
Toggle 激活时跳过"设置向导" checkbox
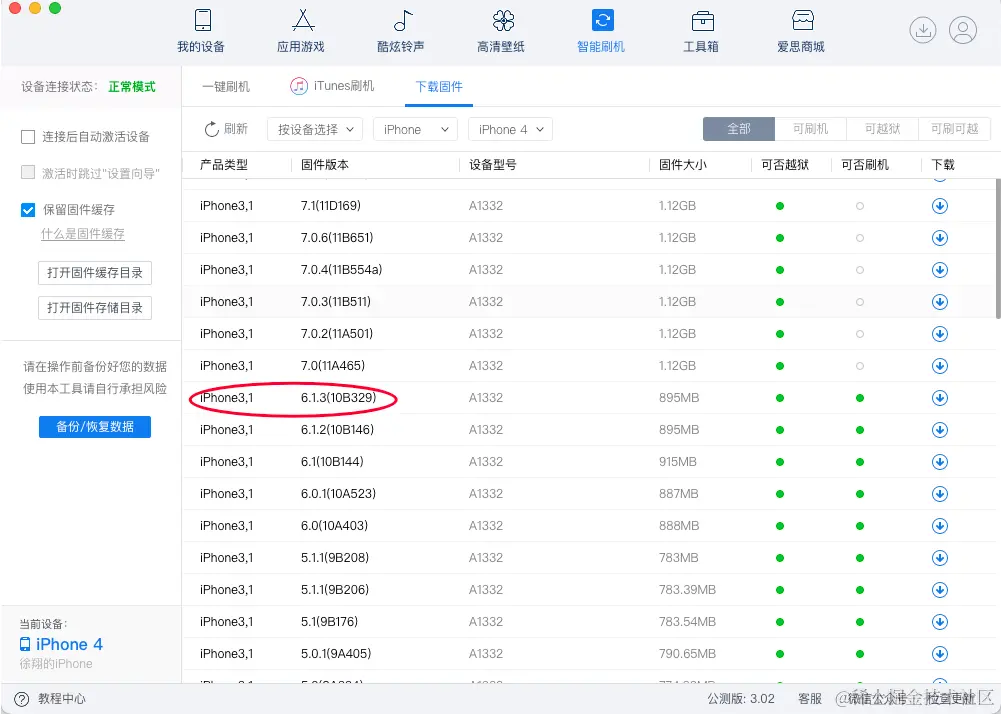28,172
